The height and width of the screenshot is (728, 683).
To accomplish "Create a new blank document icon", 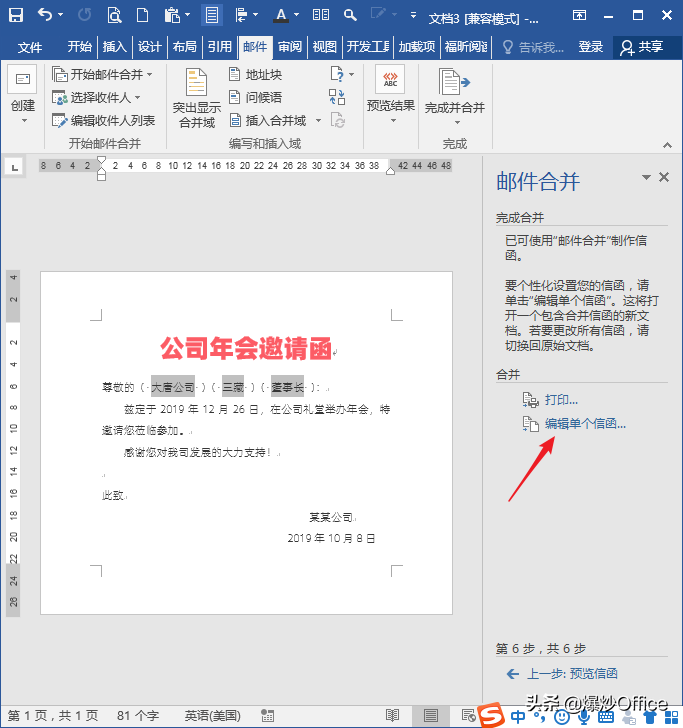I will pyautogui.click(x=142, y=15).
